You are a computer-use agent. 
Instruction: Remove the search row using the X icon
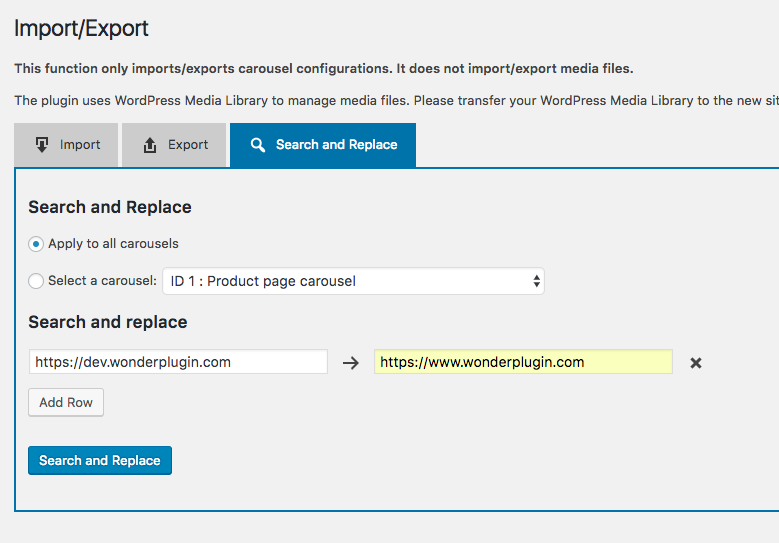tap(696, 363)
